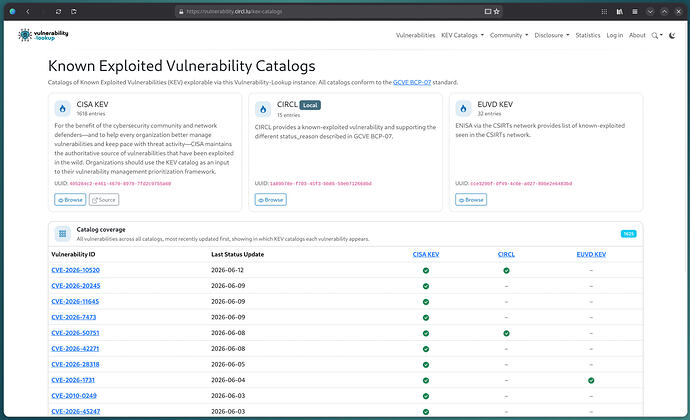Open the CISA KEV Source button

pos(104,200)
